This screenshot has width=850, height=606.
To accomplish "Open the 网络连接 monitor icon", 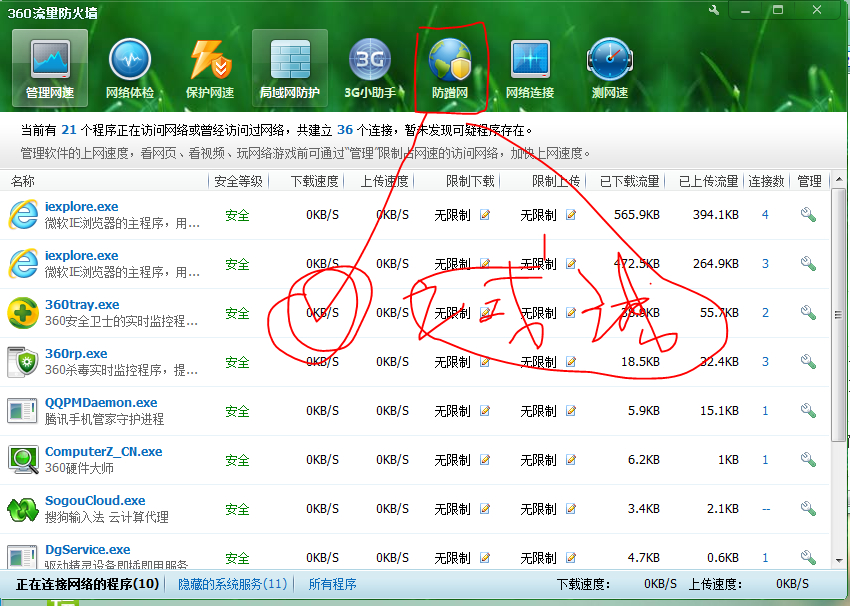I will 530,68.
